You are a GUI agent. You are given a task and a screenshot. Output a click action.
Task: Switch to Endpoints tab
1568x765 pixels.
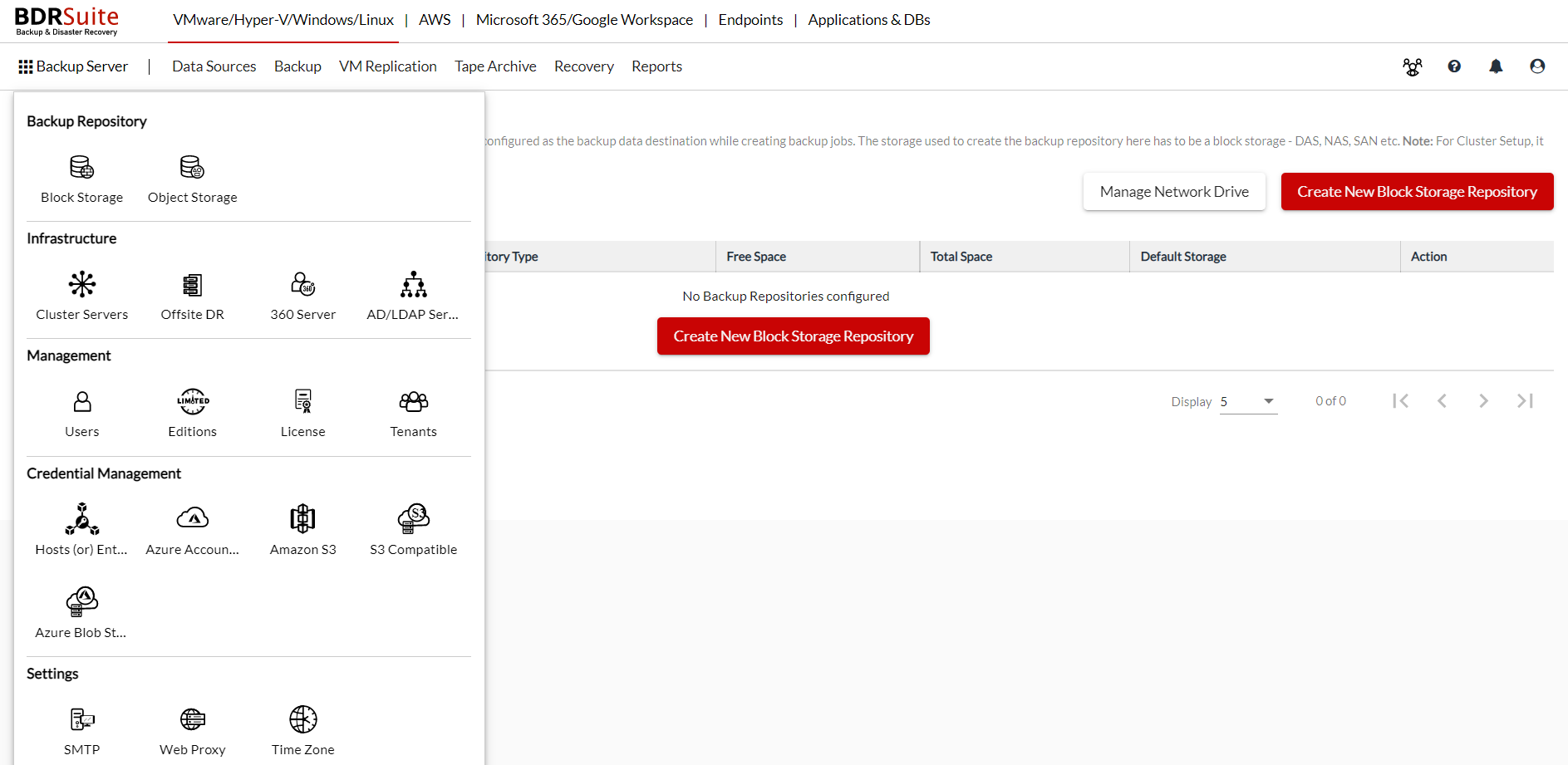point(750,20)
